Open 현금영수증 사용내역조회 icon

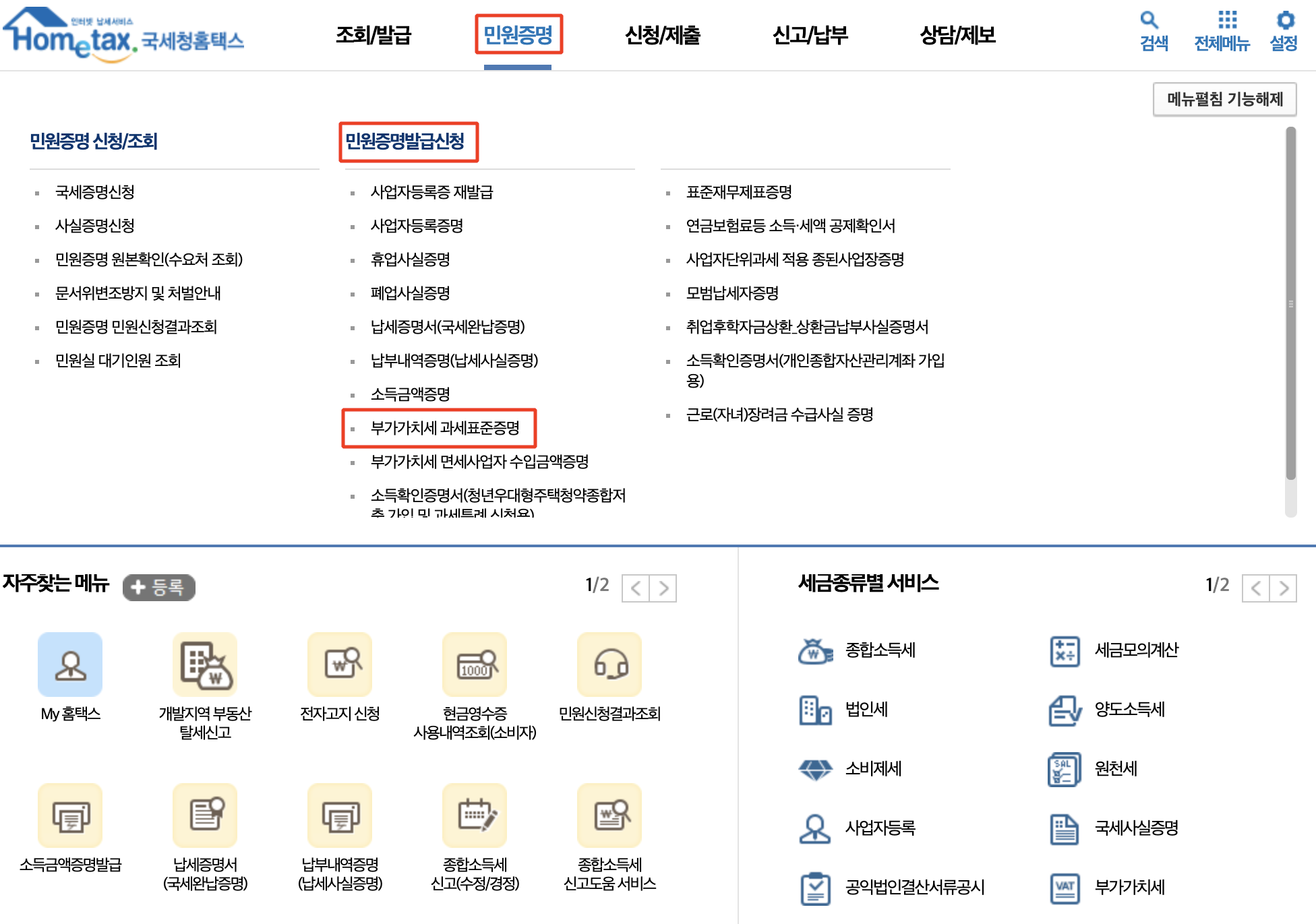coord(475,665)
